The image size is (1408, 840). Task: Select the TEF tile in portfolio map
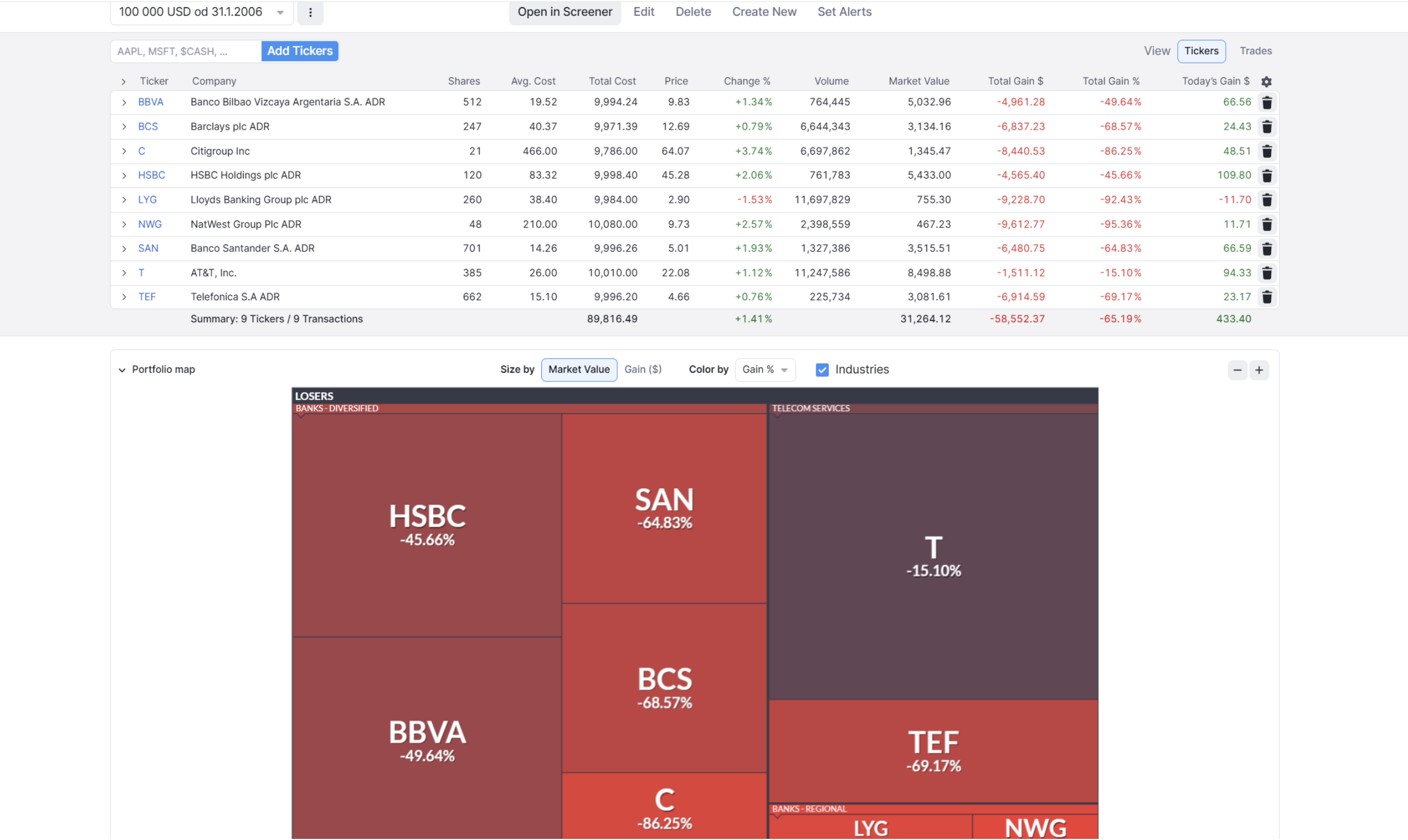click(x=933, y=751)
